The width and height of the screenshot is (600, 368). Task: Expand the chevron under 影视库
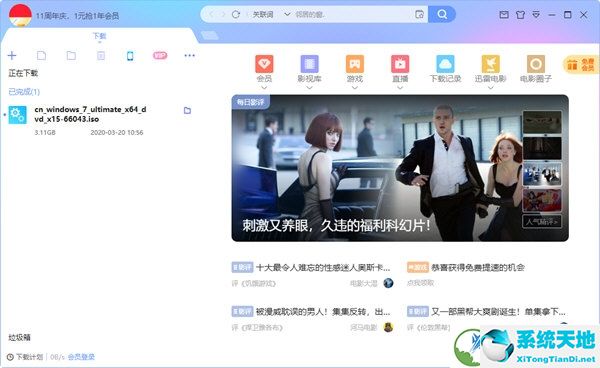click(310, 88)
